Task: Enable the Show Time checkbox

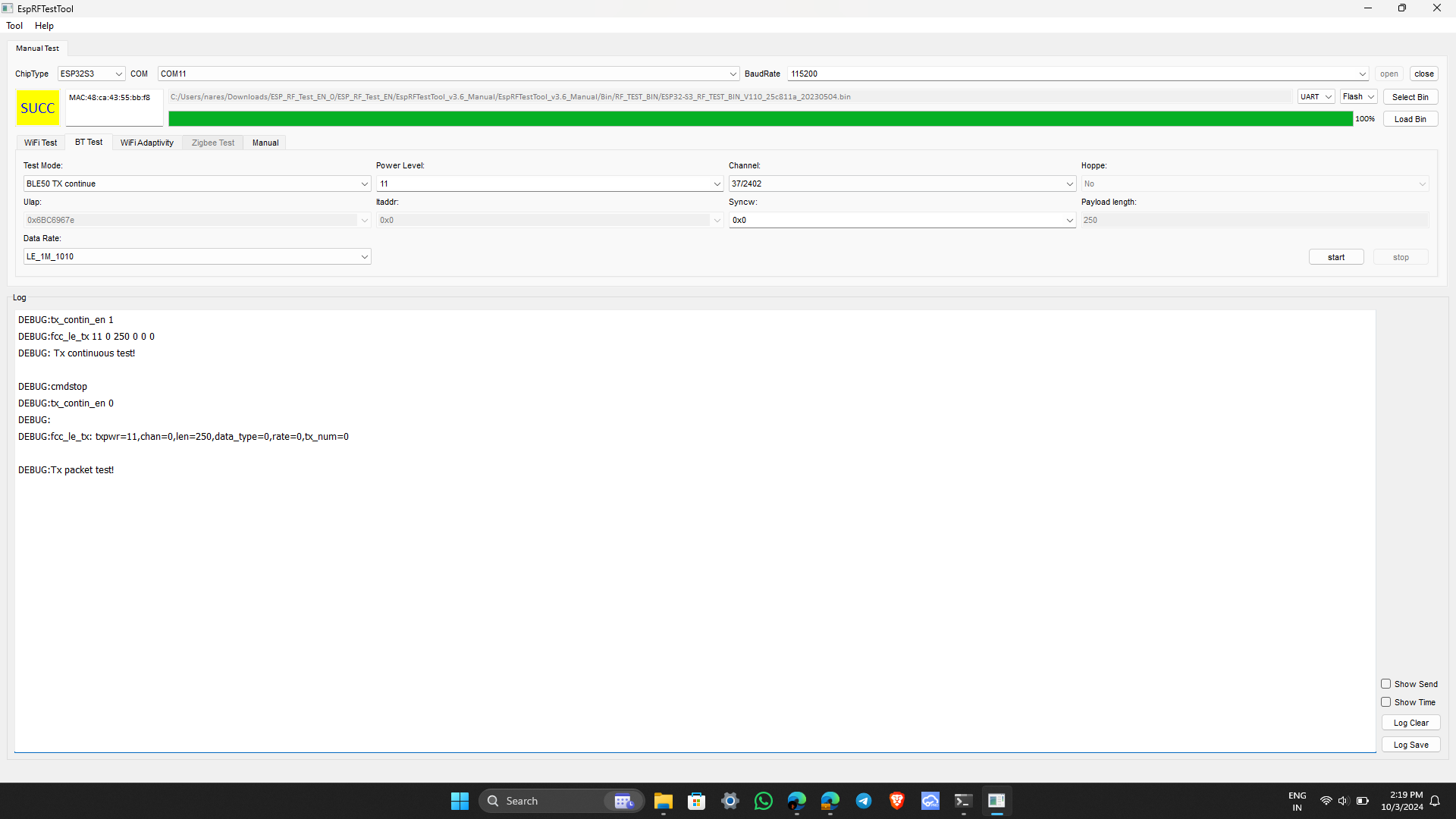Action: click(1385, 702)
